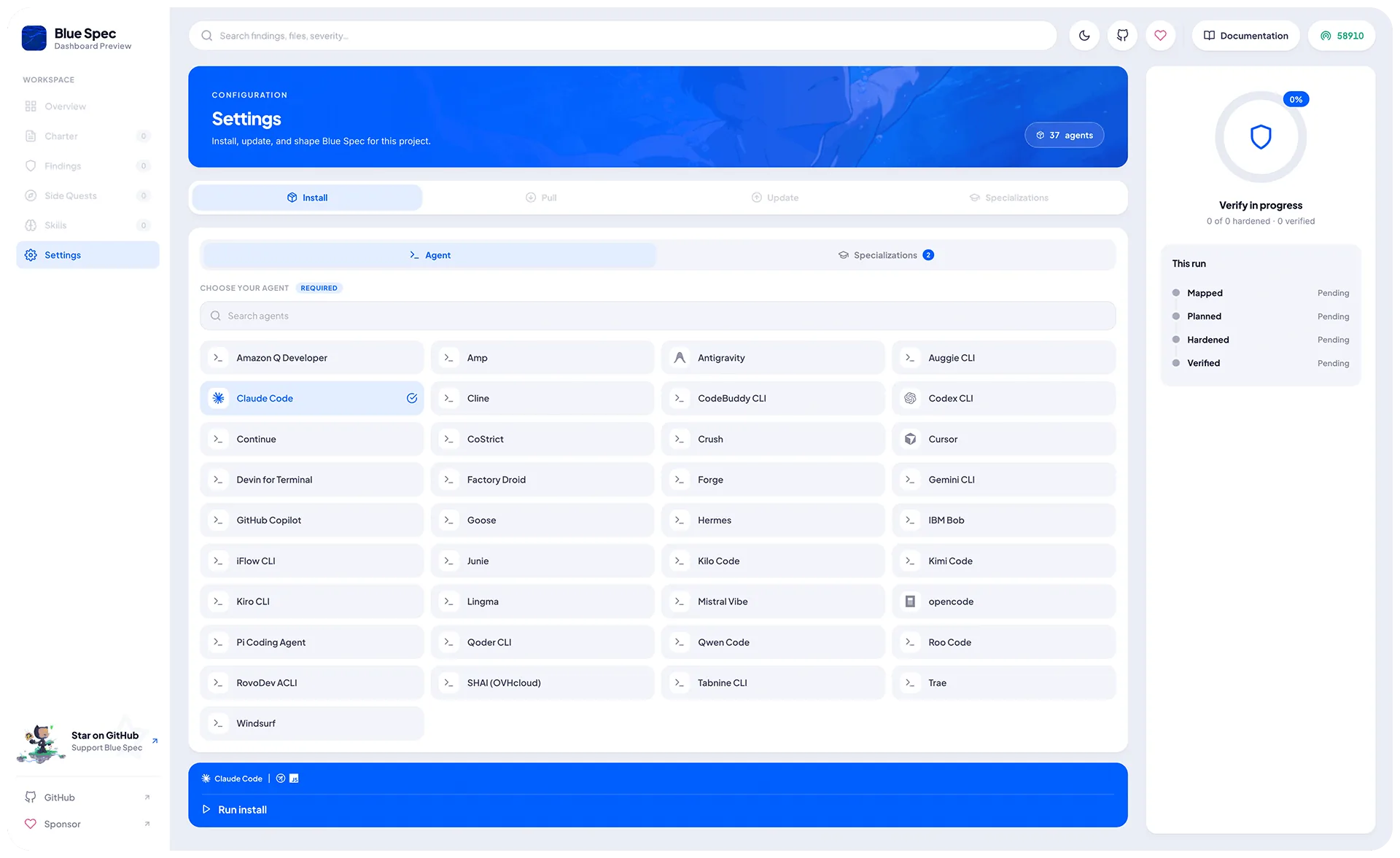Viewport: 1400px width, 858px height.
Task: Click GitHub Copilot terminal icon
Action: coord(218,520)
